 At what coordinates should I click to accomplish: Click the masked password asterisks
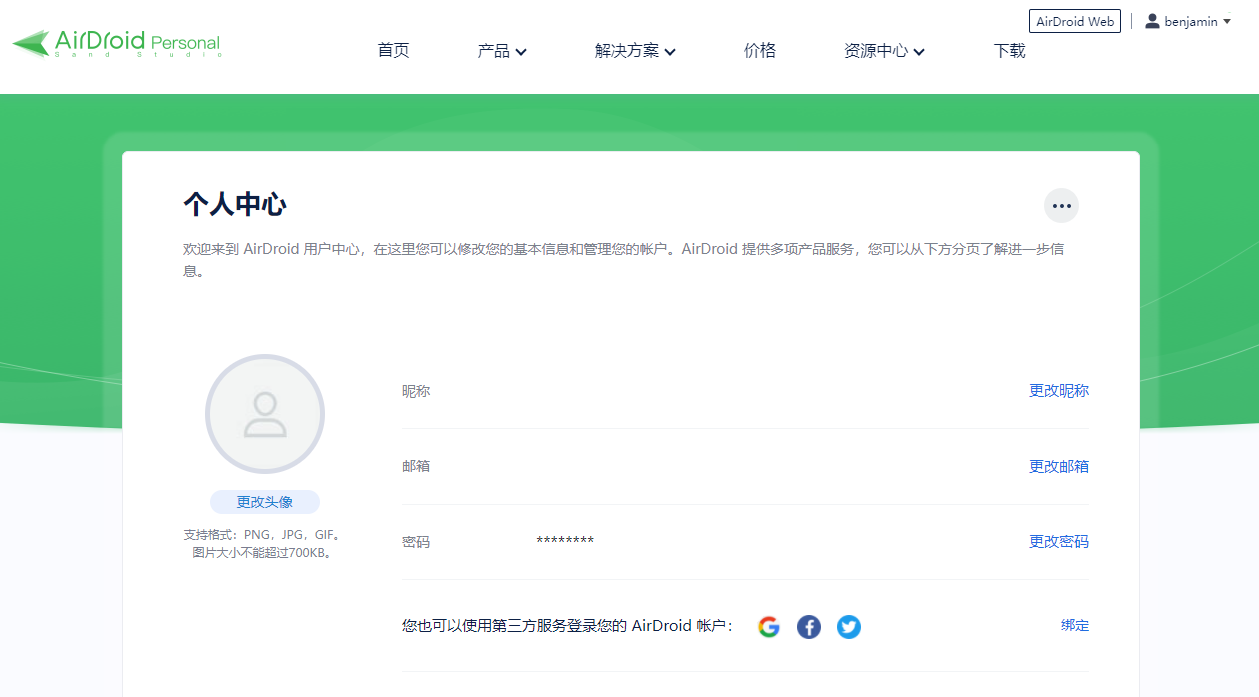(x=565, y=542)
